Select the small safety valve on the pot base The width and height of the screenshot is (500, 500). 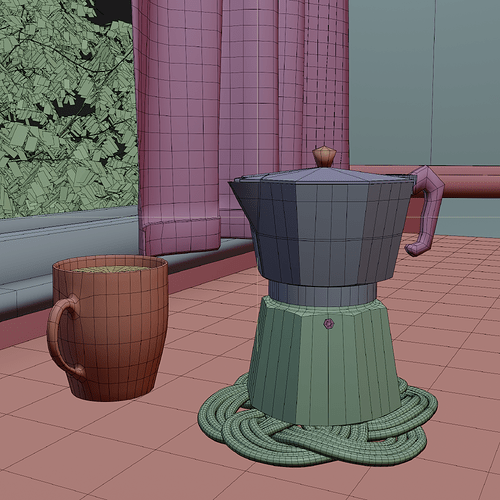click(329, 323)
